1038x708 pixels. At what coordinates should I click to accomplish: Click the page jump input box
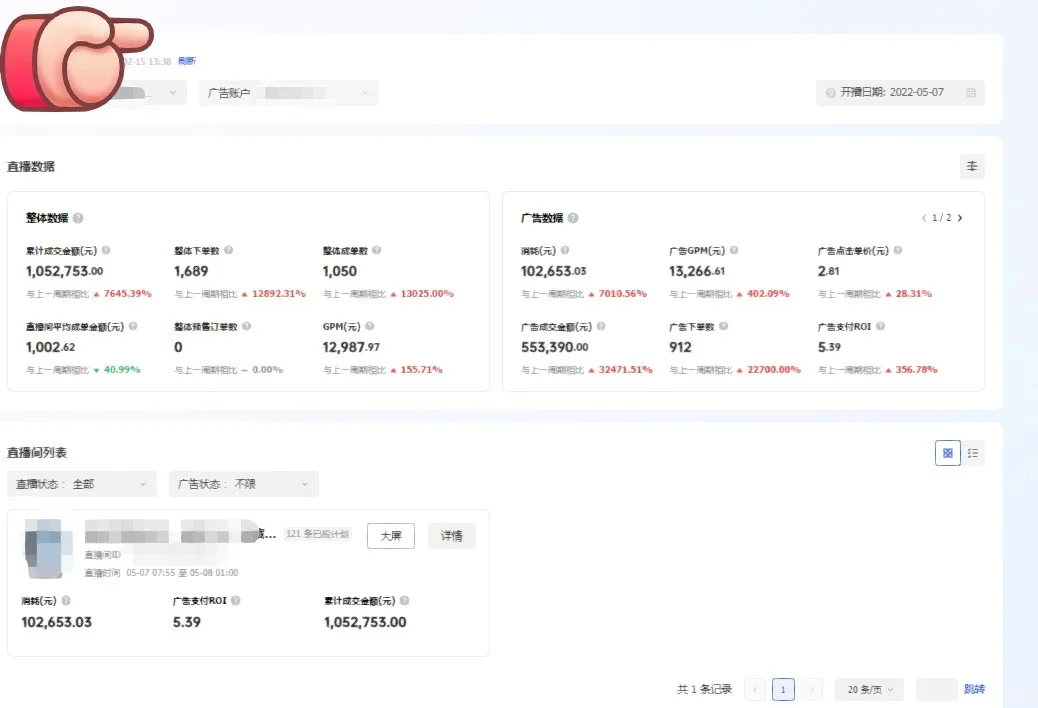(936, 689)
